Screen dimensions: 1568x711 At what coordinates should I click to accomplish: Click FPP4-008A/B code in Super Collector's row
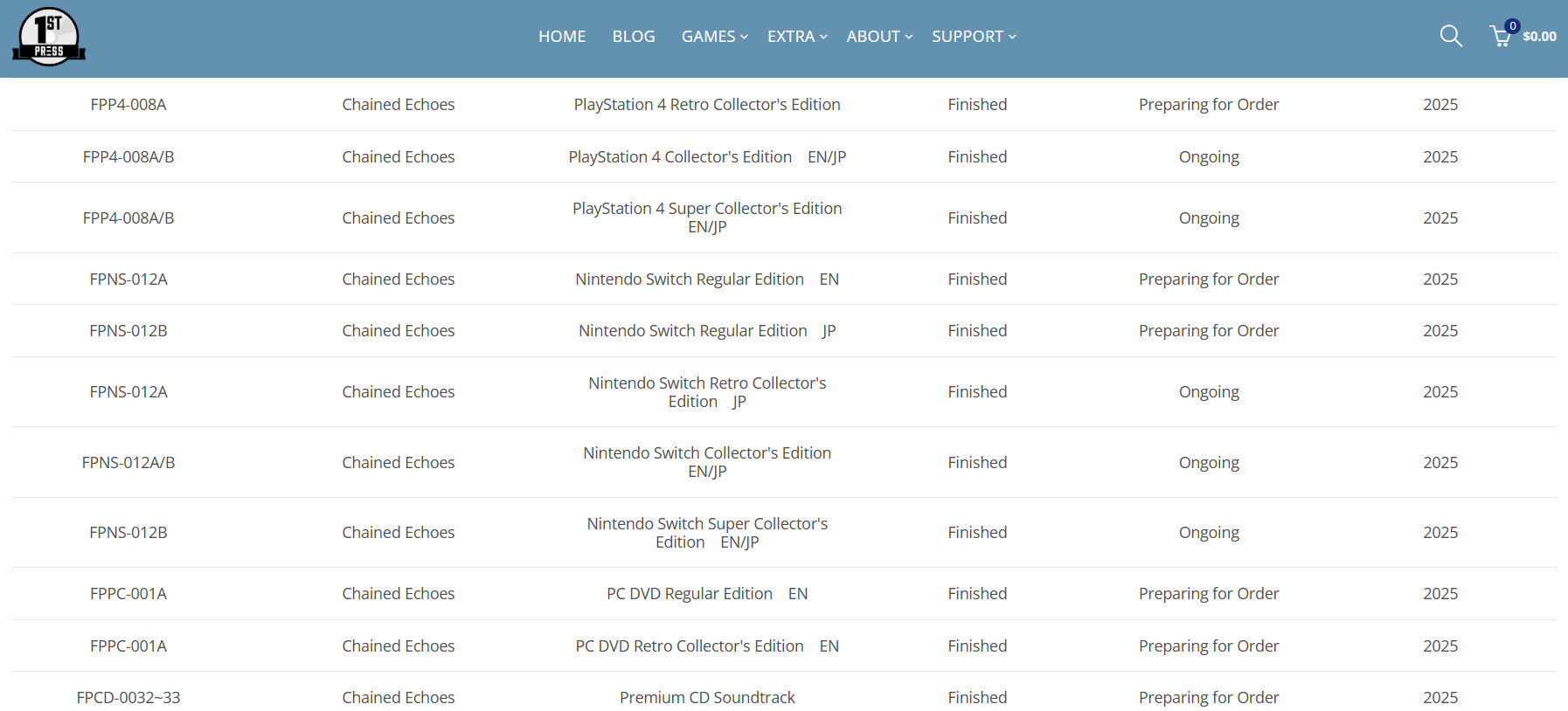point(128,218)
